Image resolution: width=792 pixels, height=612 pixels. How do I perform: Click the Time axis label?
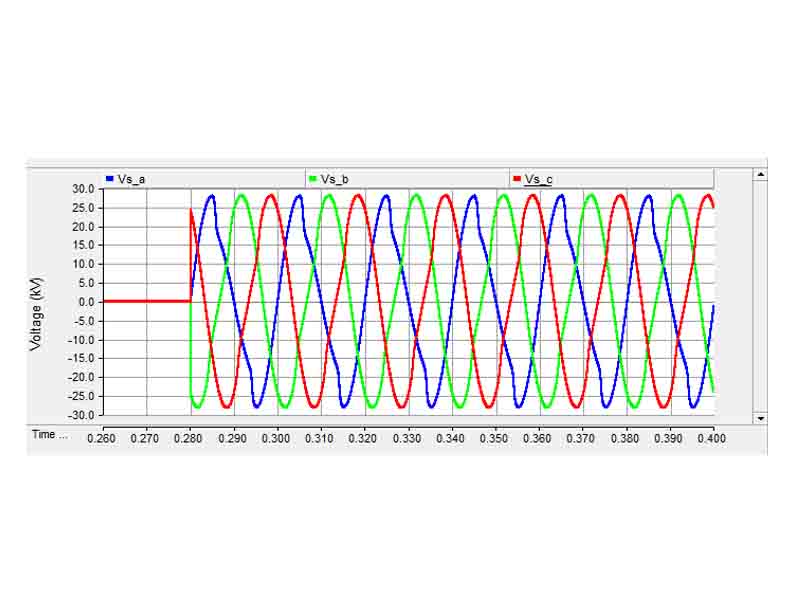tap(50, 435)
